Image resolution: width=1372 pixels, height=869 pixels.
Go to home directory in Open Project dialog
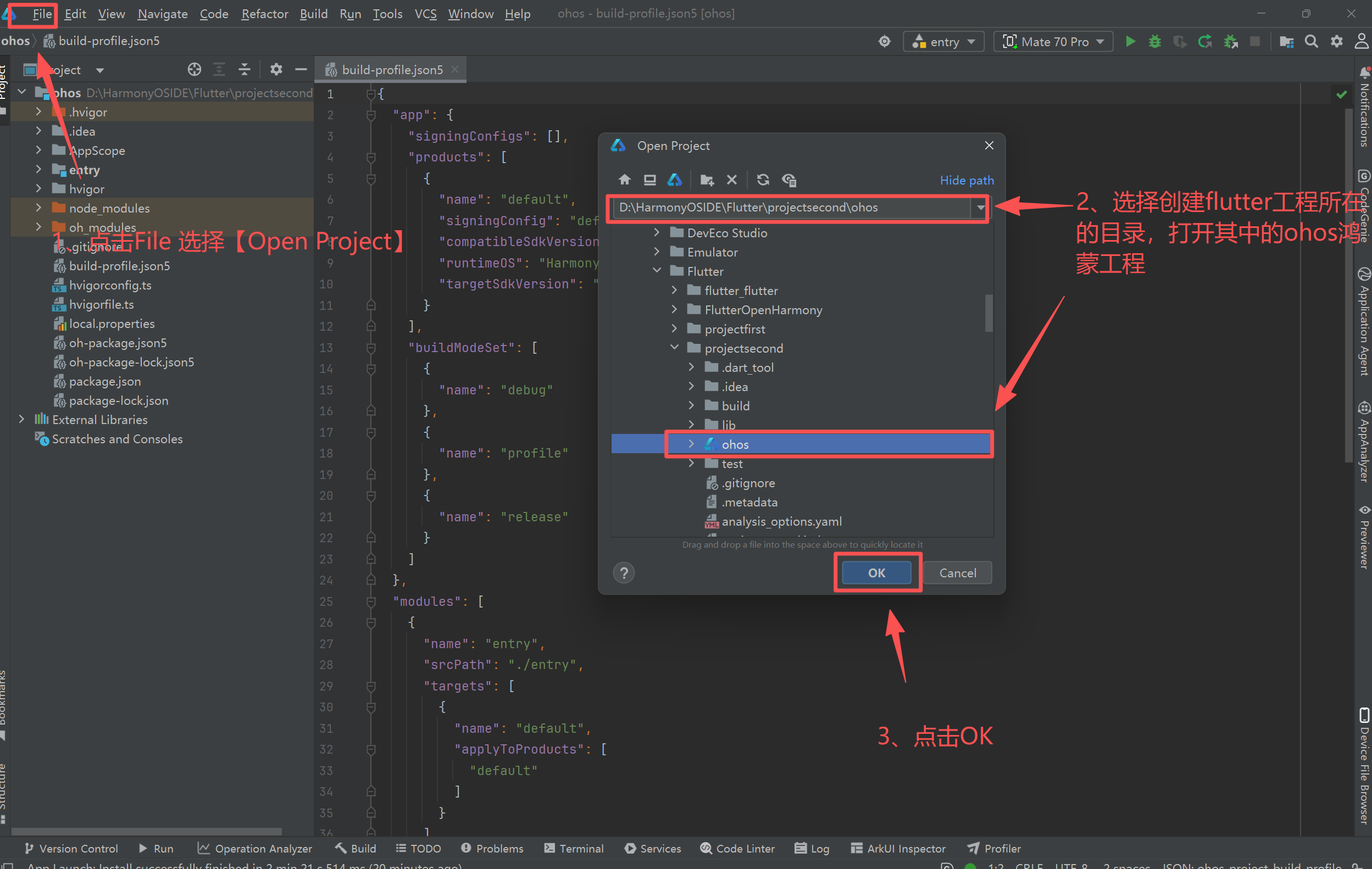(625, 180)
